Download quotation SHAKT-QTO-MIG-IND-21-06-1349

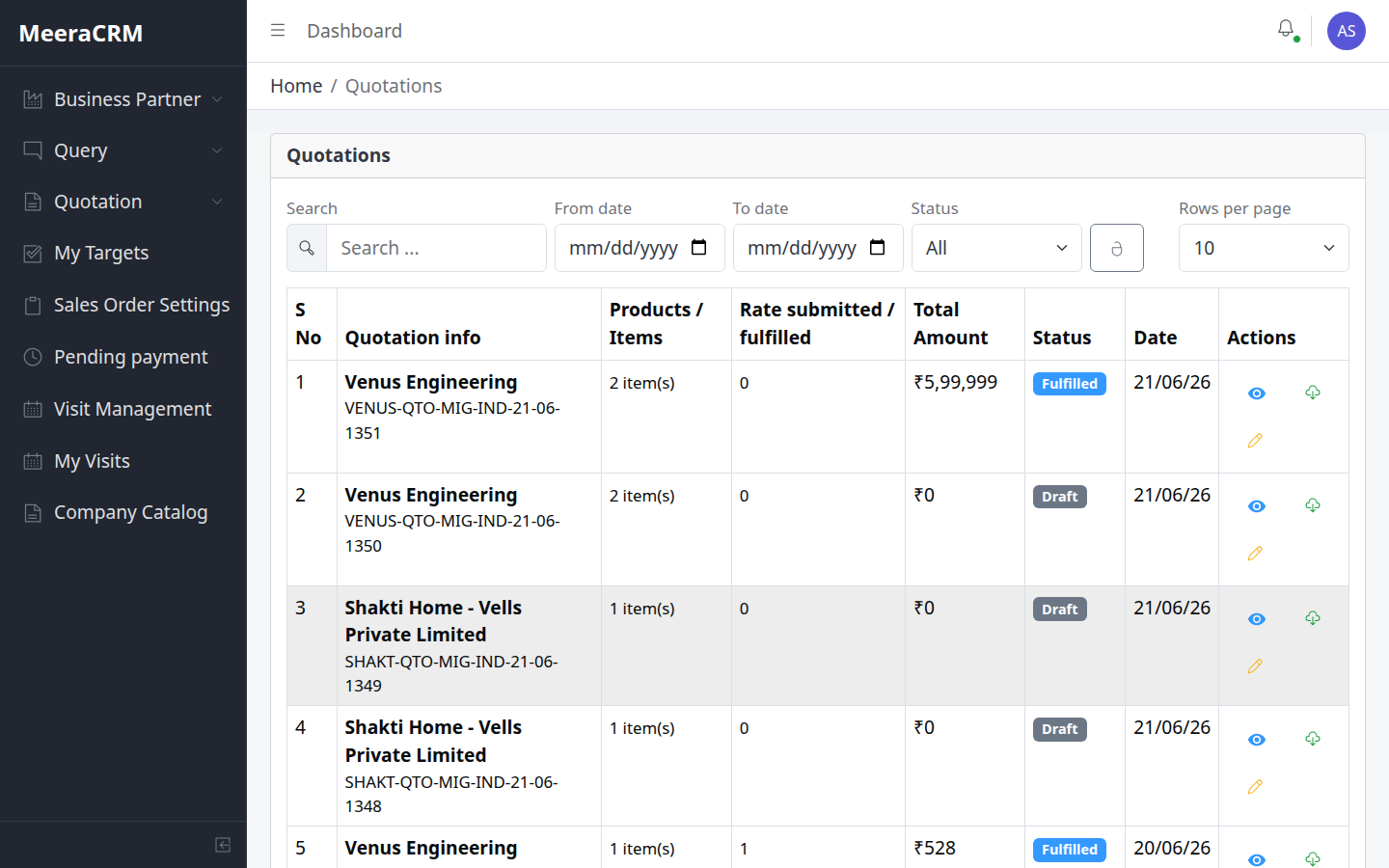click(1313, 618)
